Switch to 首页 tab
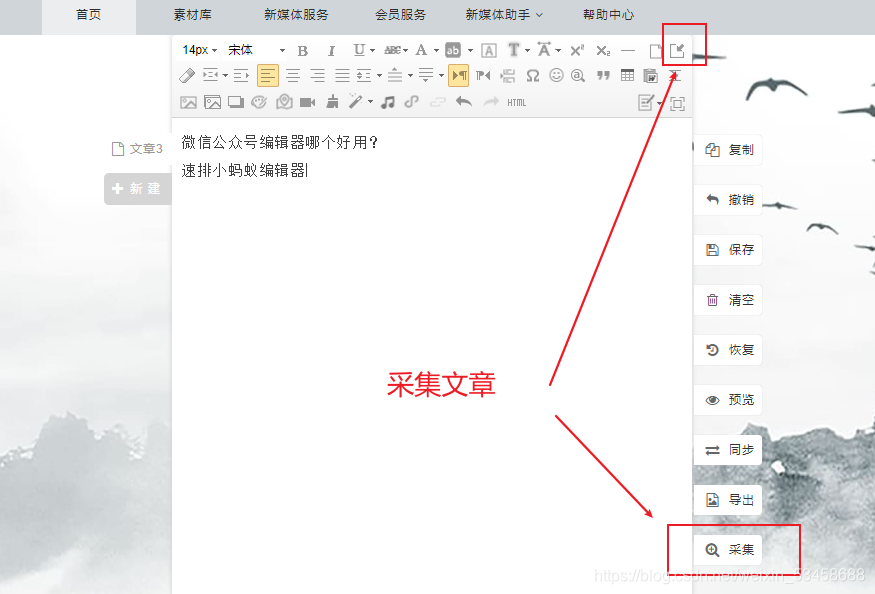875x594 pixels. [89, 15]
